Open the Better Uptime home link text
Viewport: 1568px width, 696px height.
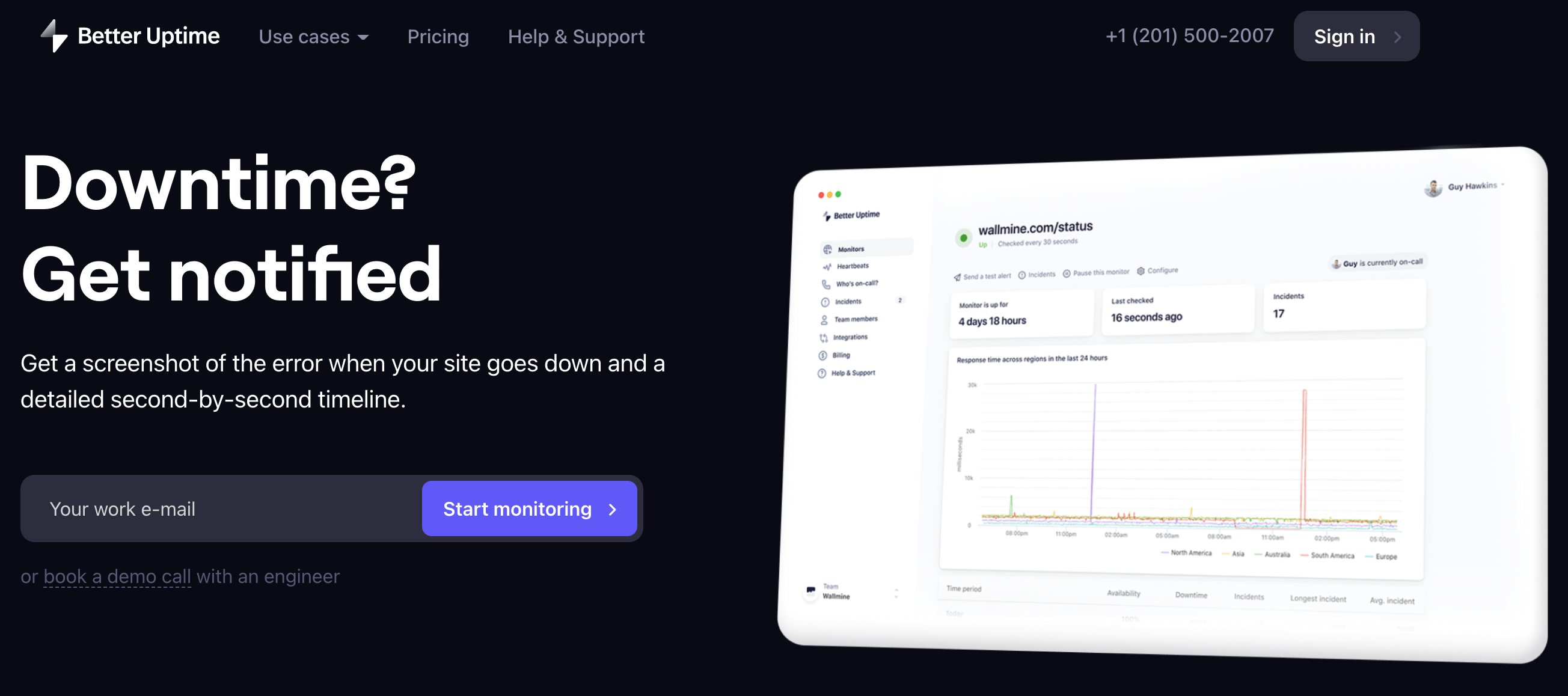point(149,36)
